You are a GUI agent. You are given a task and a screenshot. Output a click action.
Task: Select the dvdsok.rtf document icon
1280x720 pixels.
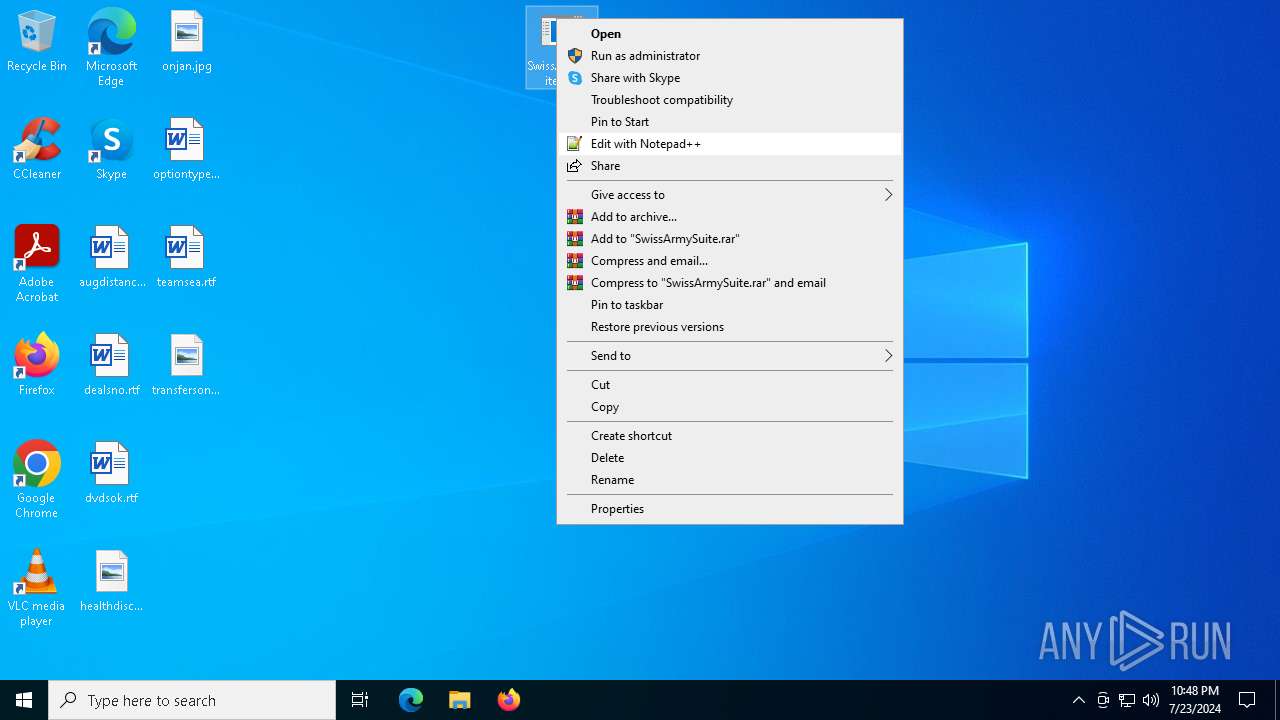pyautogui.click(x=111, y=474)
